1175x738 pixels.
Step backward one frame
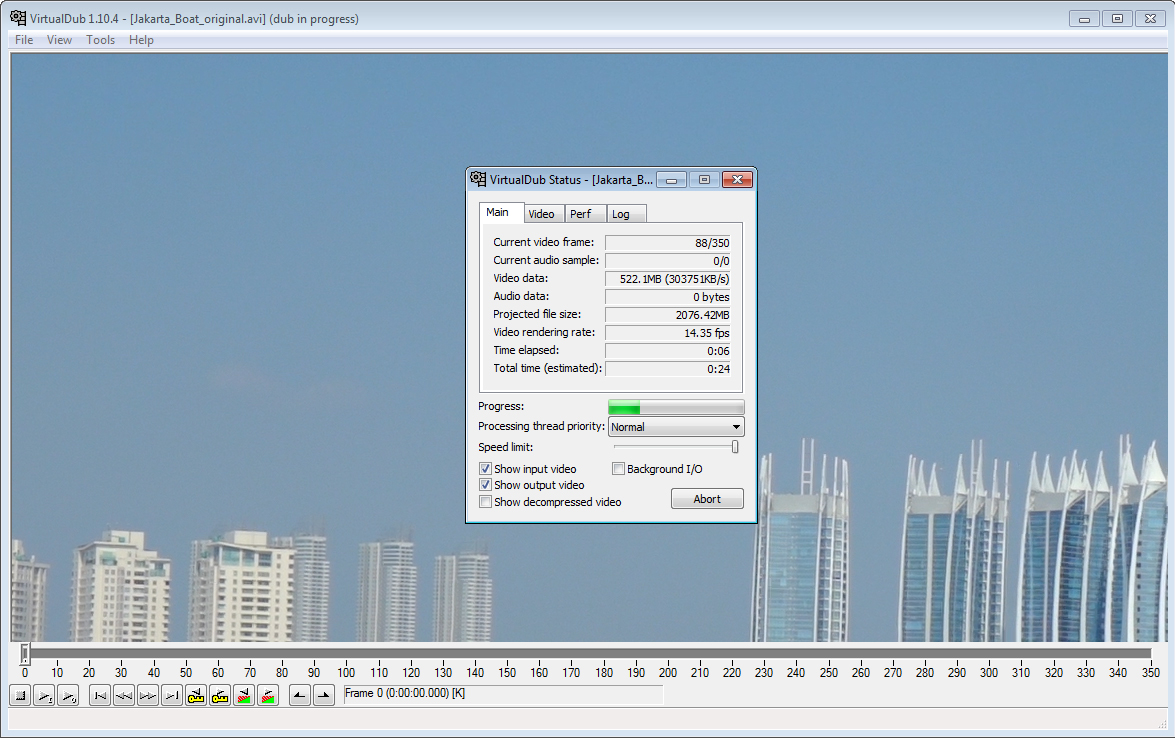click(x=124, y=696)
